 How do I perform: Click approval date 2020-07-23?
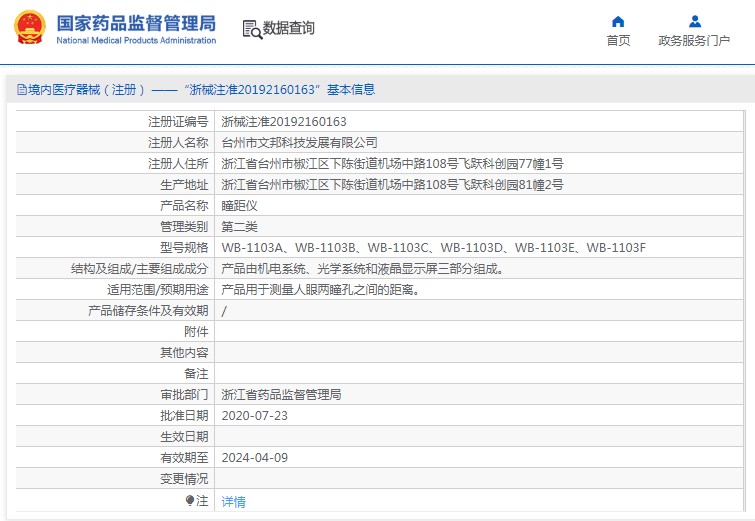[x=254, y=415]
